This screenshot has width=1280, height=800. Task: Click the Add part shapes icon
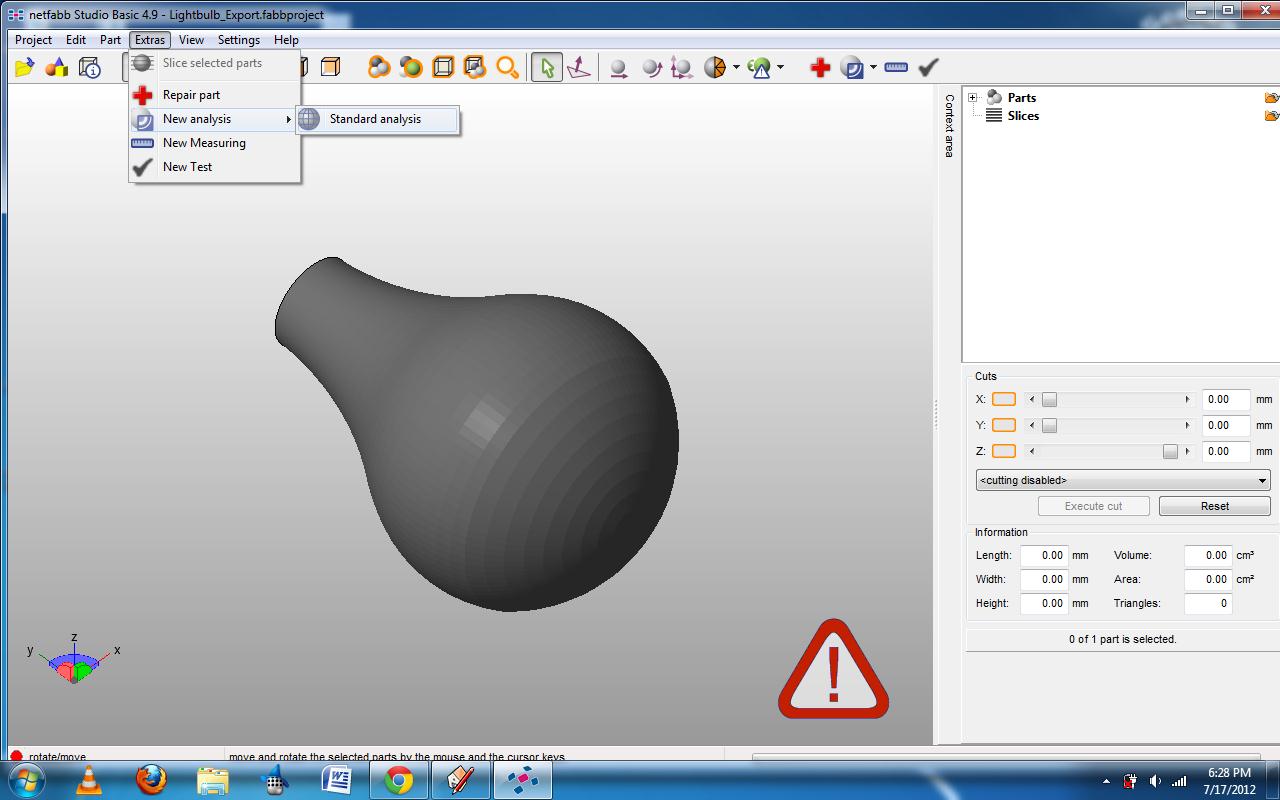(57, 67)
